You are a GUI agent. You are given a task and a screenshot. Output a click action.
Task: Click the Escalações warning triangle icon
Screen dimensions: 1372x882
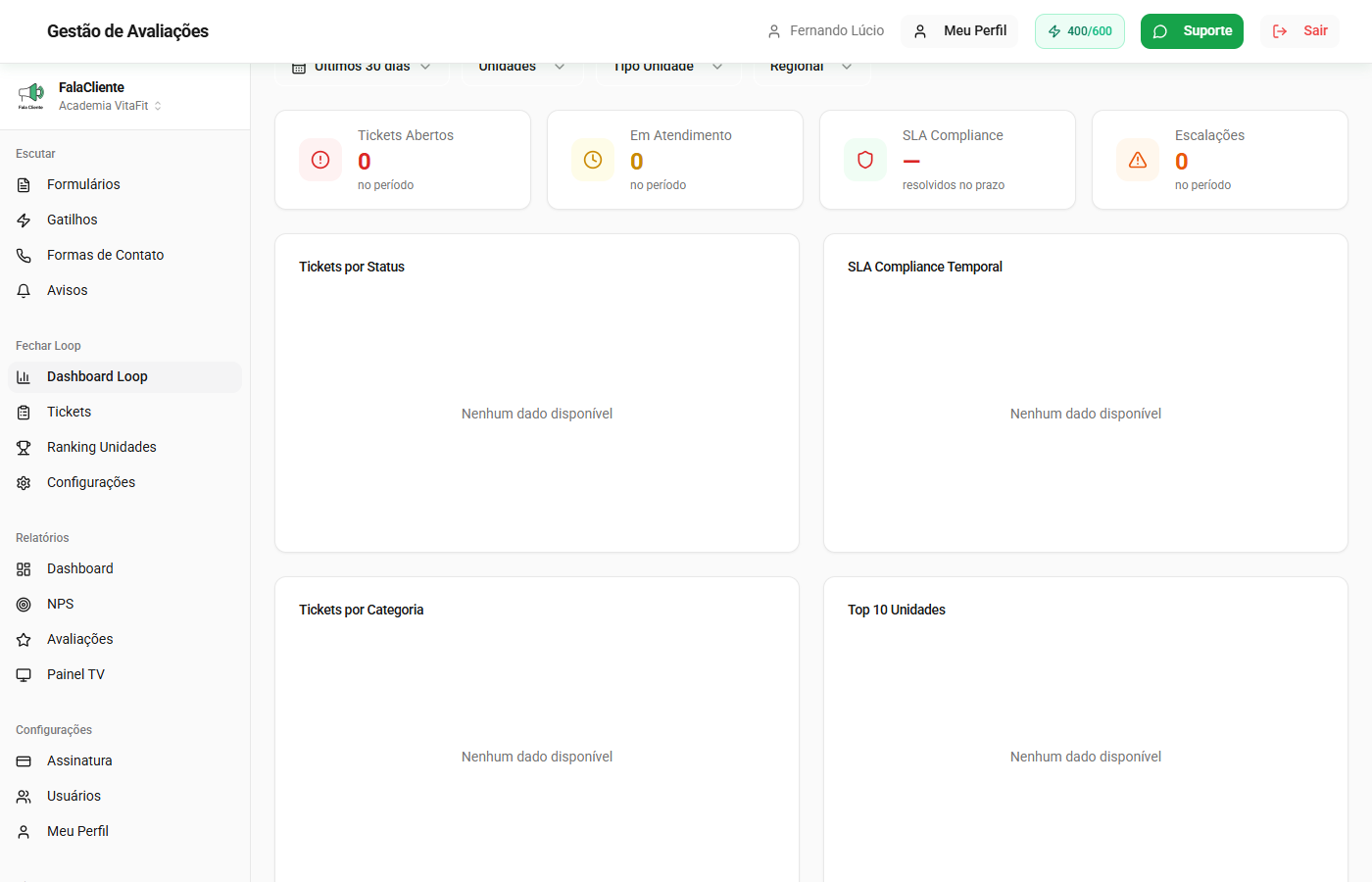[1138, 160]
